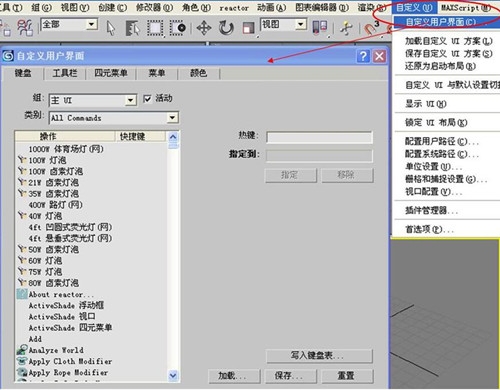Click the action list scroll-down arrow
The width and height of the screenshot is (500, 390).
click(173, 375)
